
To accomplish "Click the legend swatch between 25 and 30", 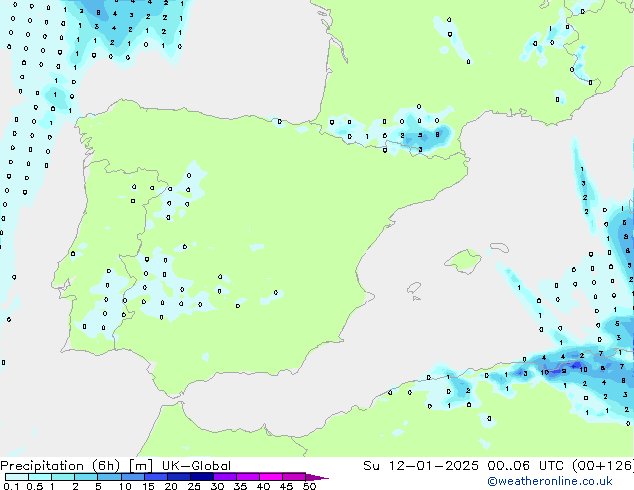I will (x=201, y=477).
